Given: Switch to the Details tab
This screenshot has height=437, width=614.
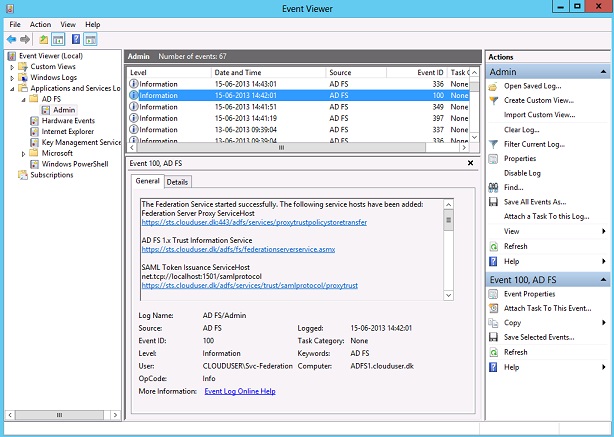Looking at the screenshot, I should 177,182.
